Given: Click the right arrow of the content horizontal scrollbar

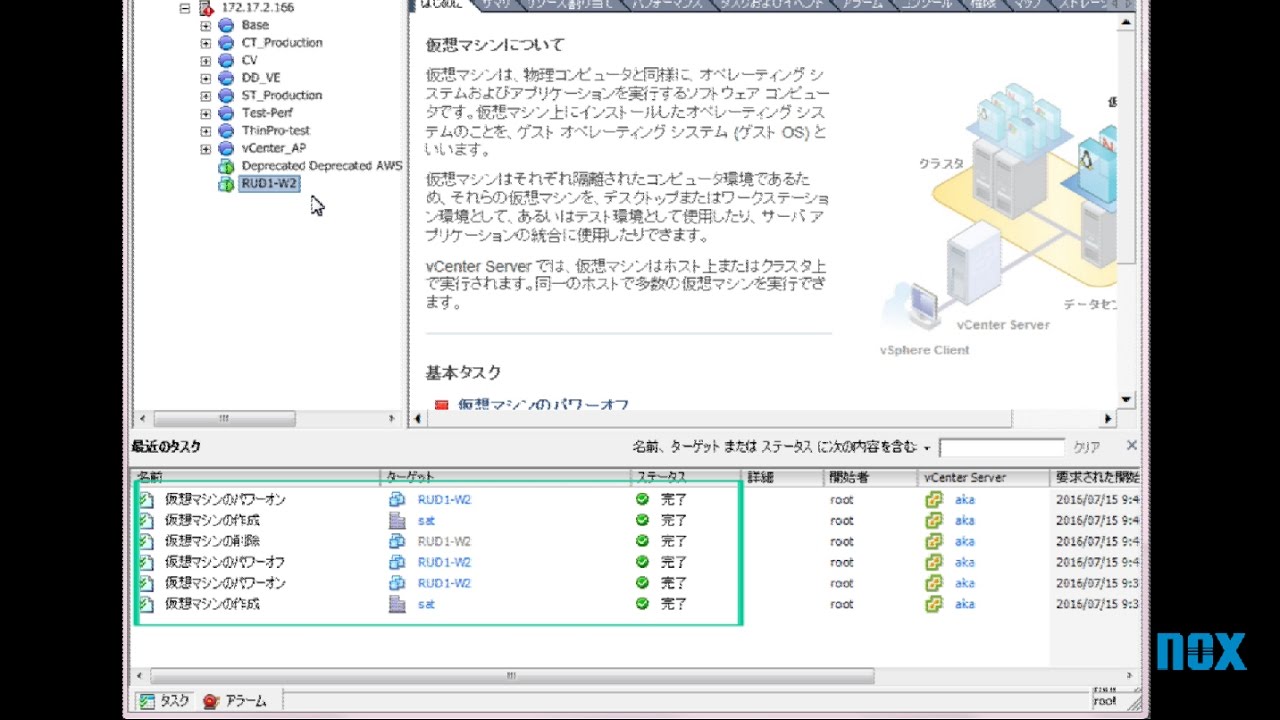Looking at the screenshot, I should tap(1108, 419).
